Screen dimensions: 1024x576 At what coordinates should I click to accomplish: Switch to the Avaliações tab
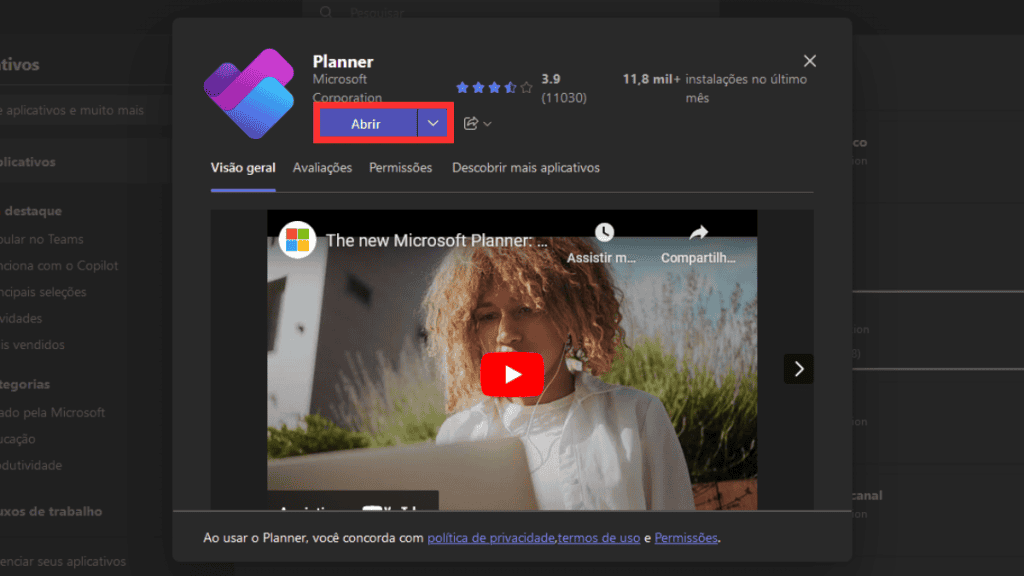point(322,168)
